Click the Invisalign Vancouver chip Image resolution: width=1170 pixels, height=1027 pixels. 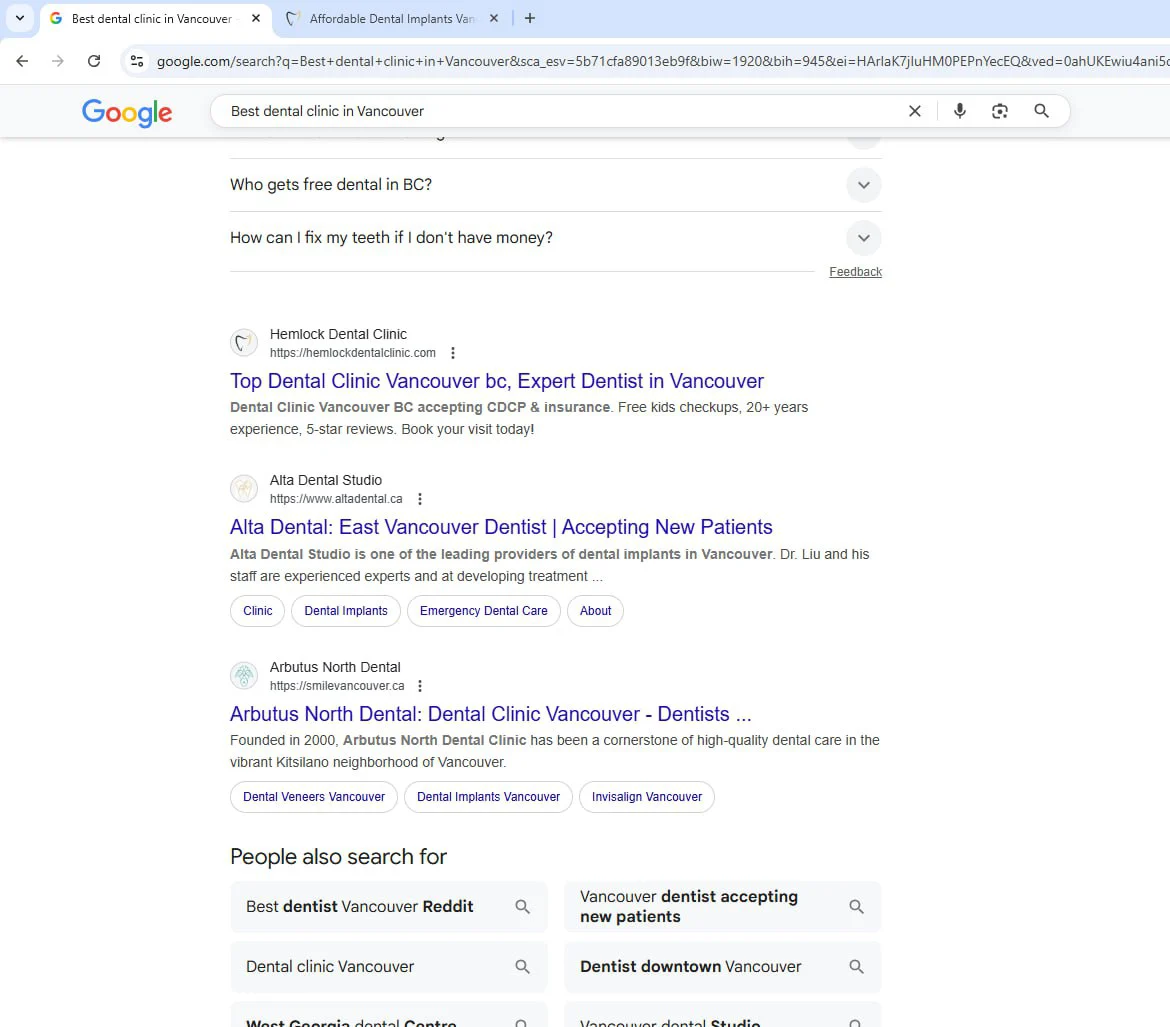click(647, 796)
